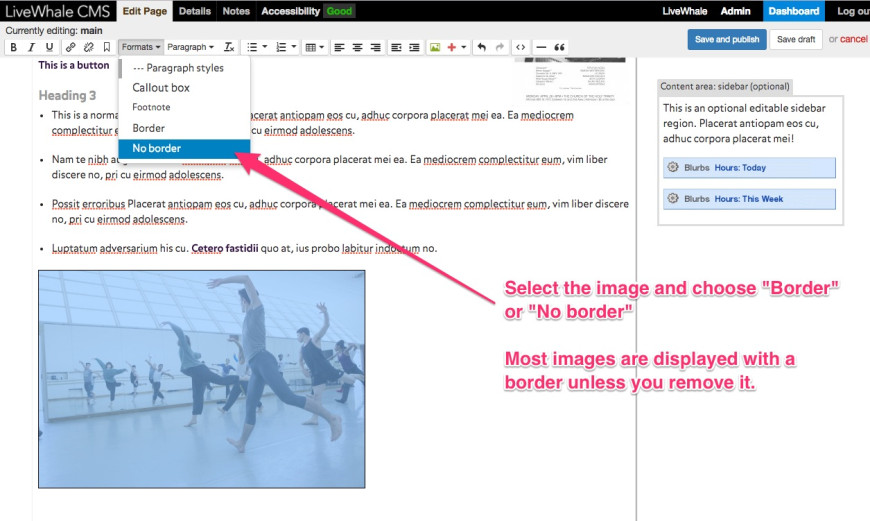This screenshot has height=521, width=870.
Task: Open the table insert menu
Action: (315, 47)
